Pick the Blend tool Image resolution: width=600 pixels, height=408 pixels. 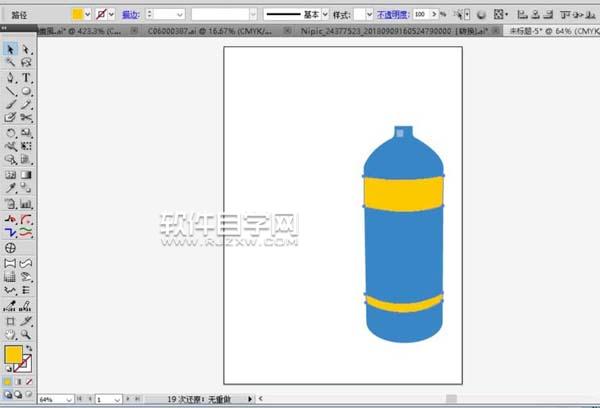26,188
